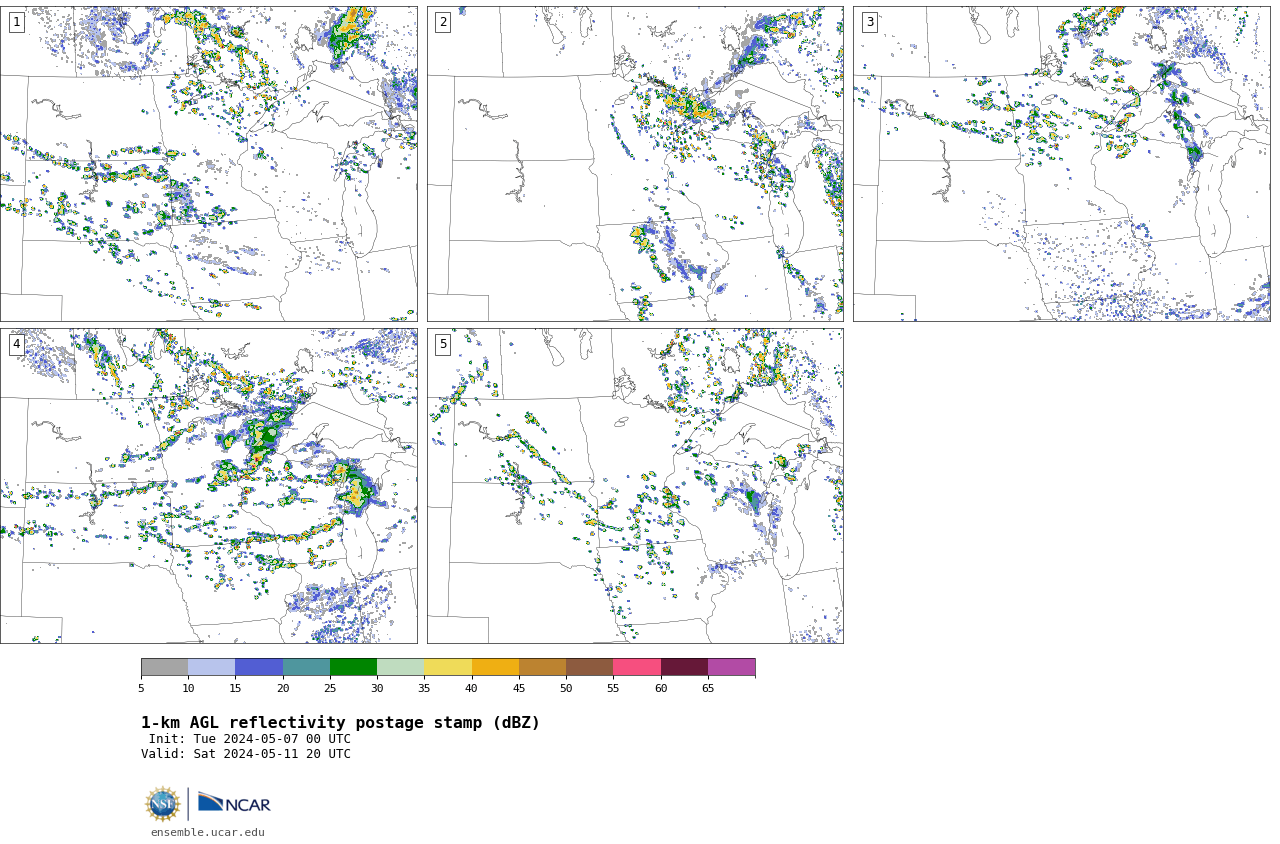Click the pale green 30-35 dBZ swatch
The height and width of the screenshot is (844, 1280).
[x=400, y=667]
